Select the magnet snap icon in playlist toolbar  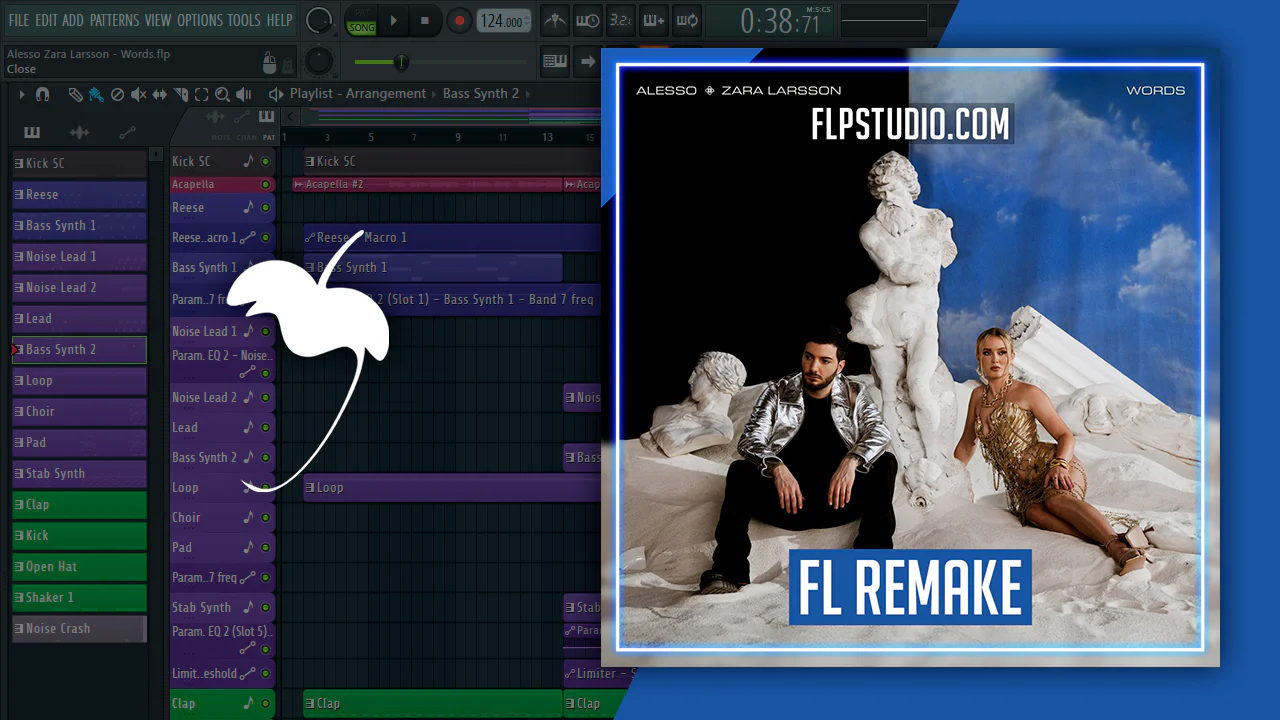43,94
